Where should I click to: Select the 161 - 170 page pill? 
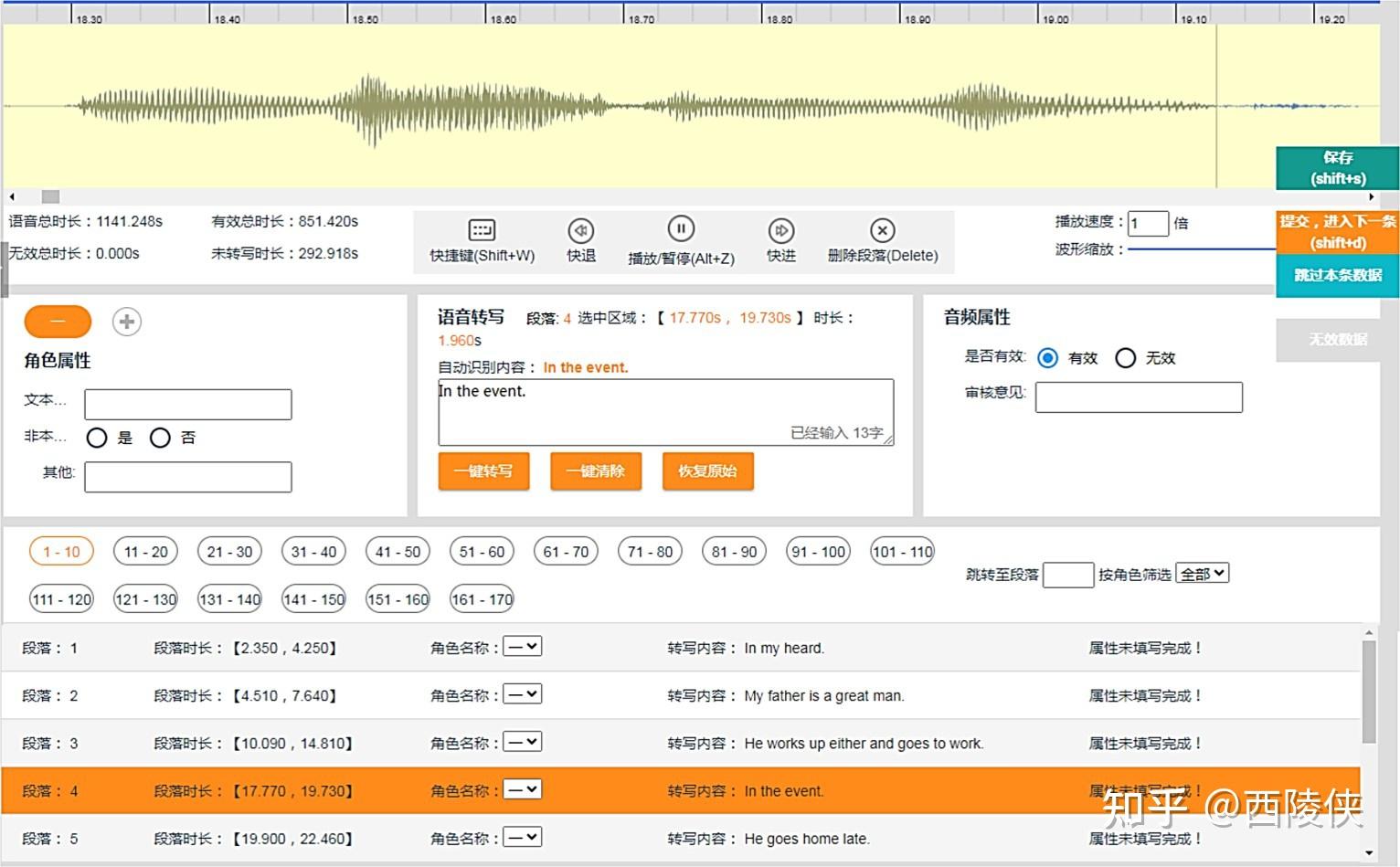482,599
